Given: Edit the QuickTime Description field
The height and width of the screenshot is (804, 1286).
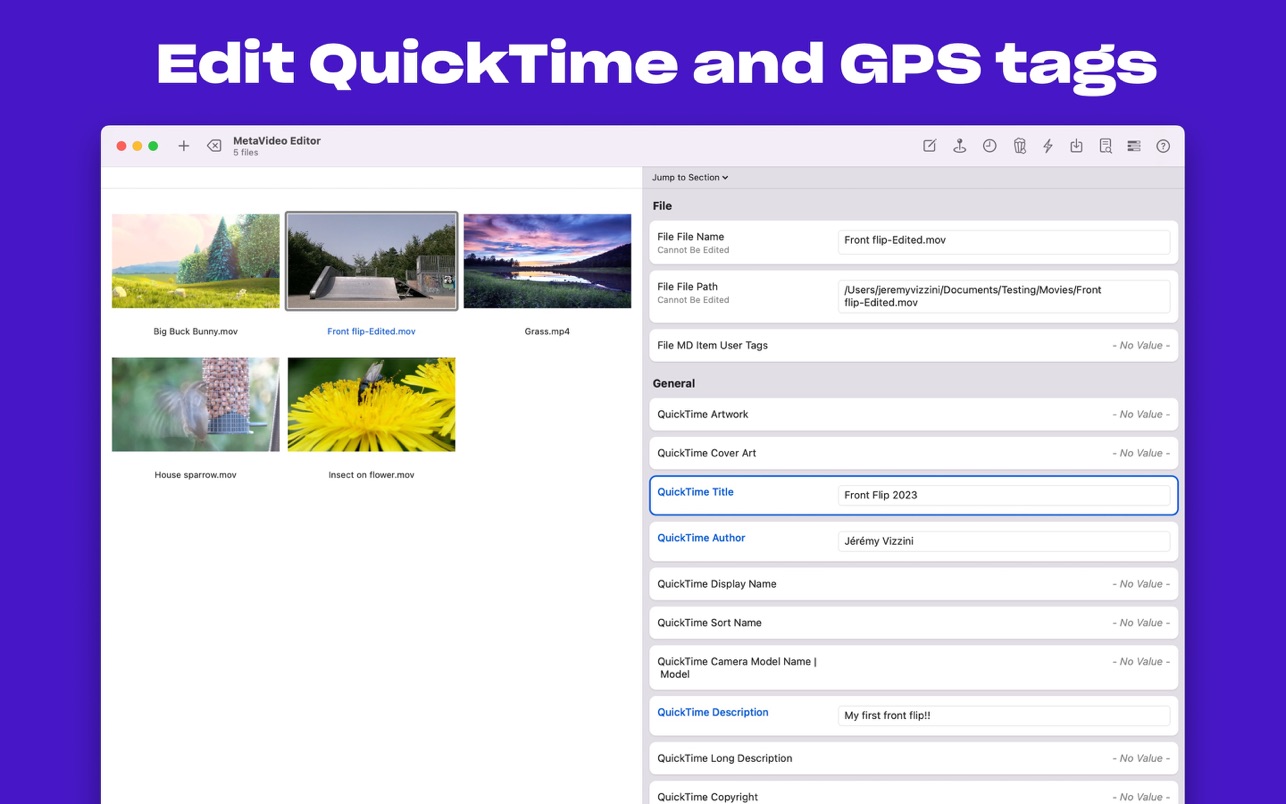Looking at the screenshot, I should click(x=1003, y=716).
